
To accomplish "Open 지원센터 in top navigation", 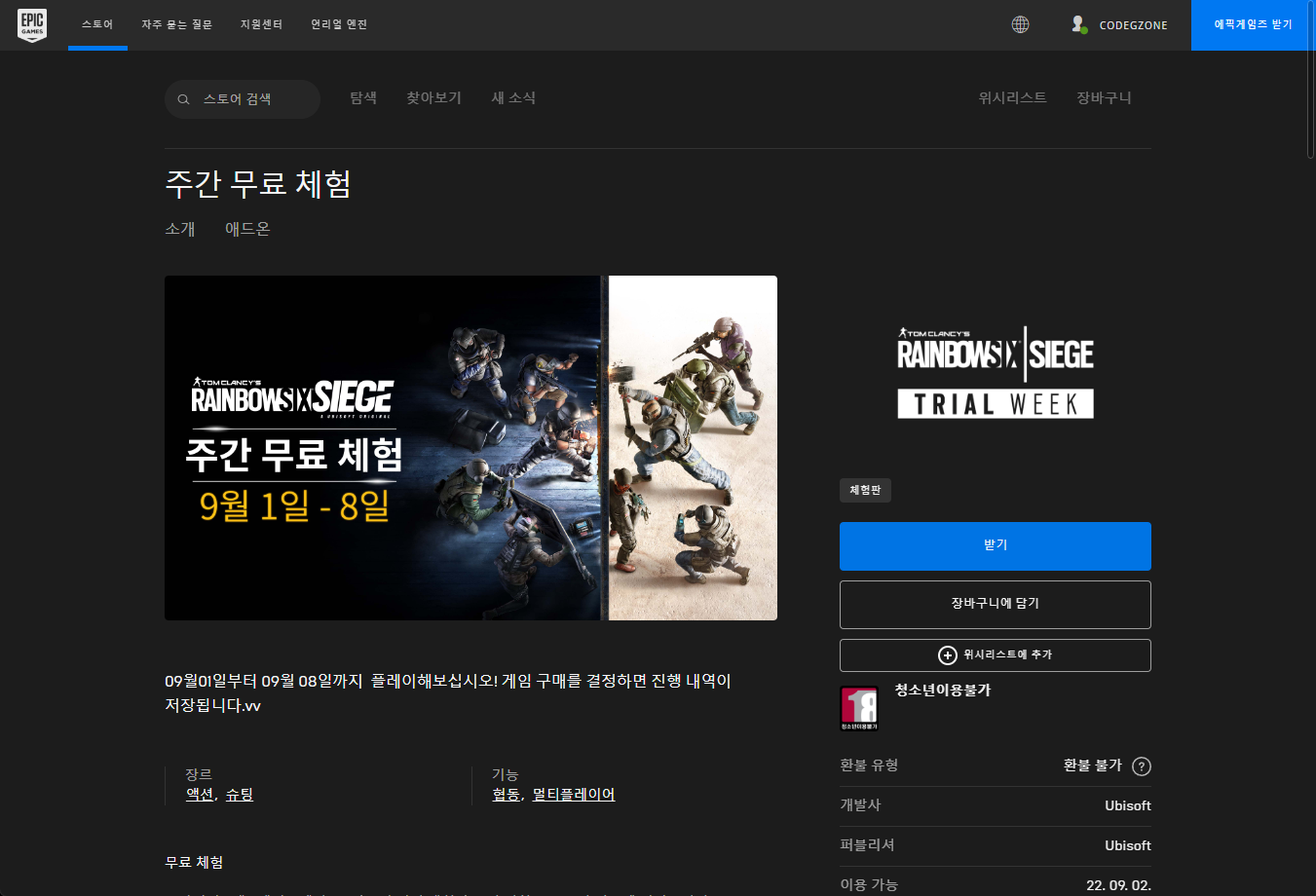I will pyautogui.click(x=261, y=24).
